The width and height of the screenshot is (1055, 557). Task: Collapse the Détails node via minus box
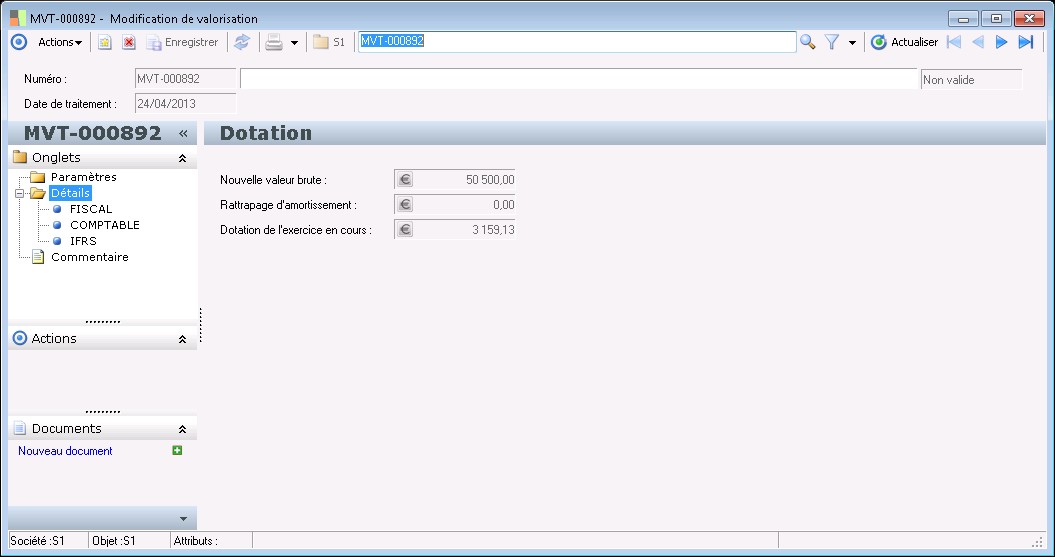[x=20, y=193]
